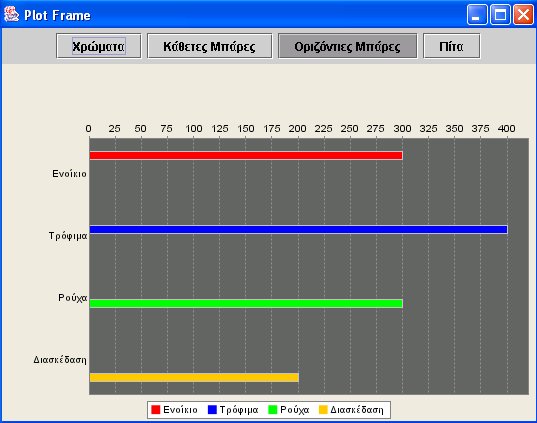Image resolution: width=537 pixels, height=423 pixels.
Task: Select the Οριζόντιες Μπάρες button
Action: [x=347, y=46]
